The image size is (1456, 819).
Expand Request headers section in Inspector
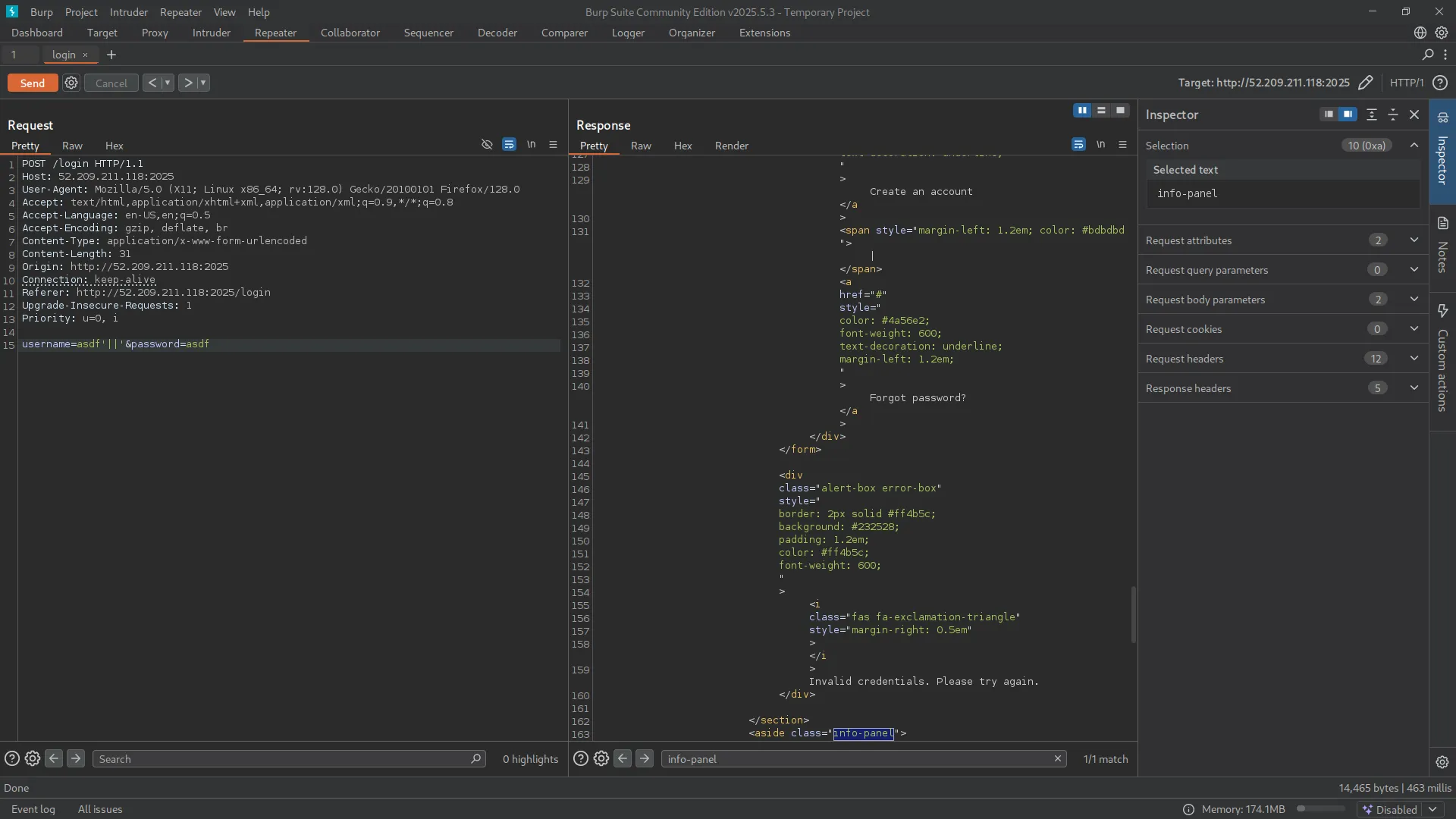click(1414, 359)
